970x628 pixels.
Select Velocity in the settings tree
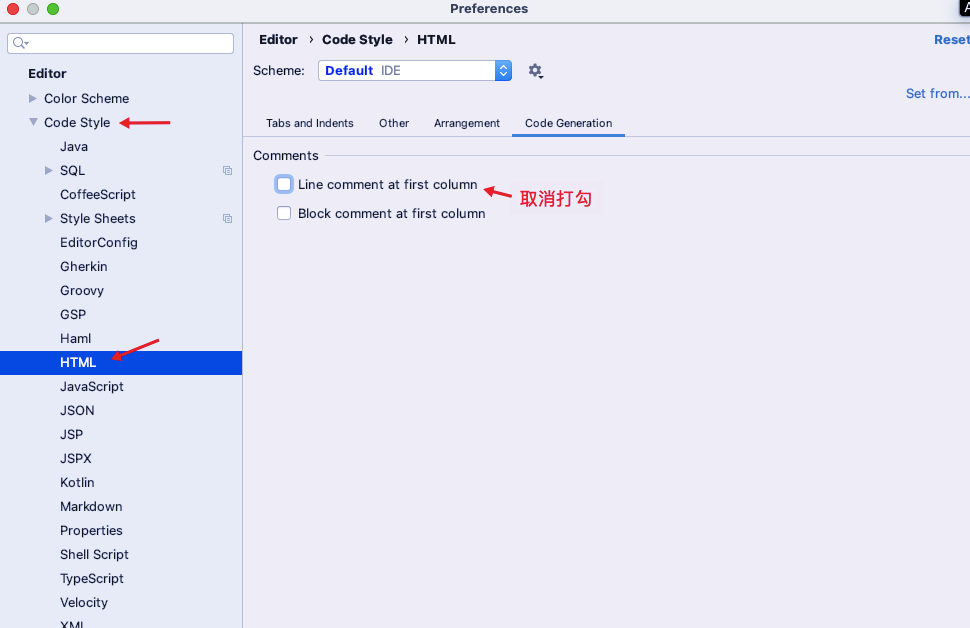(84, 603)
